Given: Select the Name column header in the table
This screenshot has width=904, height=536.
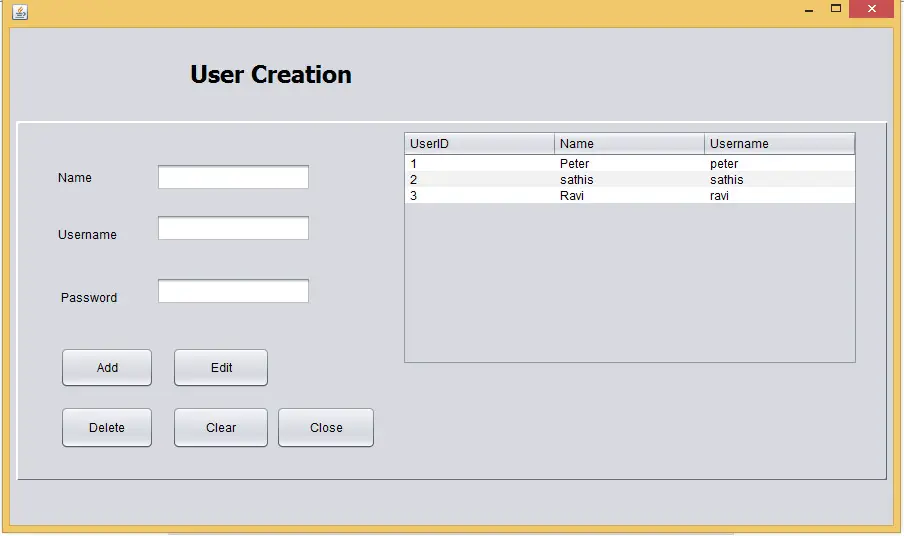Looking at the screenshot, I should 629,144.
